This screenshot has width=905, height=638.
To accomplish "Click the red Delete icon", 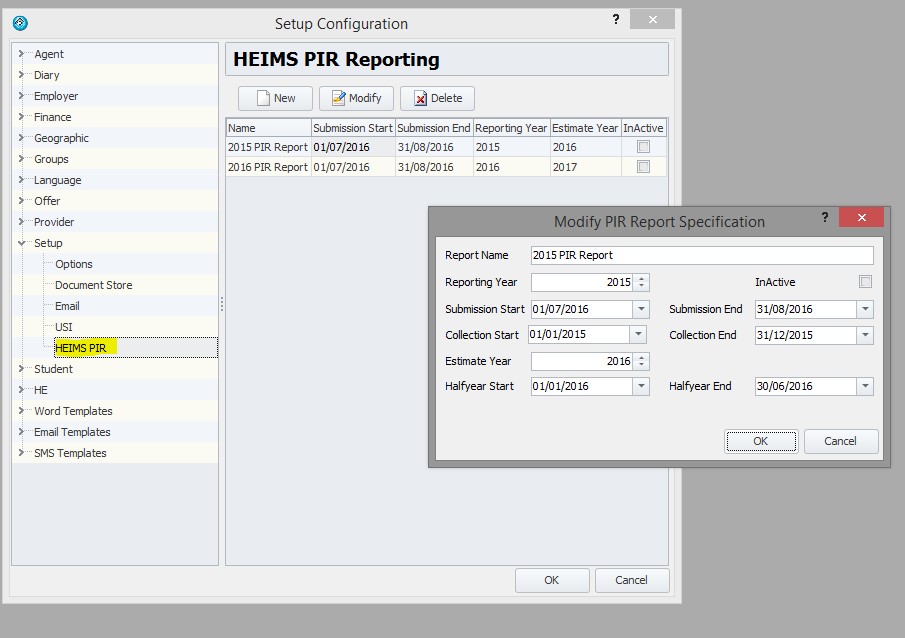I will (x=421, y=98).
